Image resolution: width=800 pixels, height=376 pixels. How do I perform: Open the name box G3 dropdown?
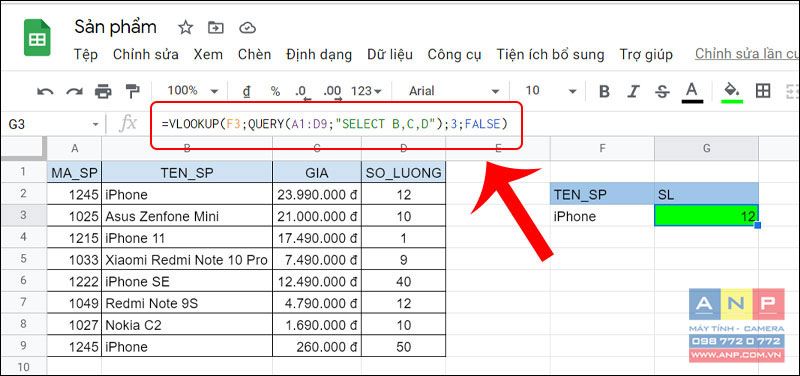[x=95, y=124]
